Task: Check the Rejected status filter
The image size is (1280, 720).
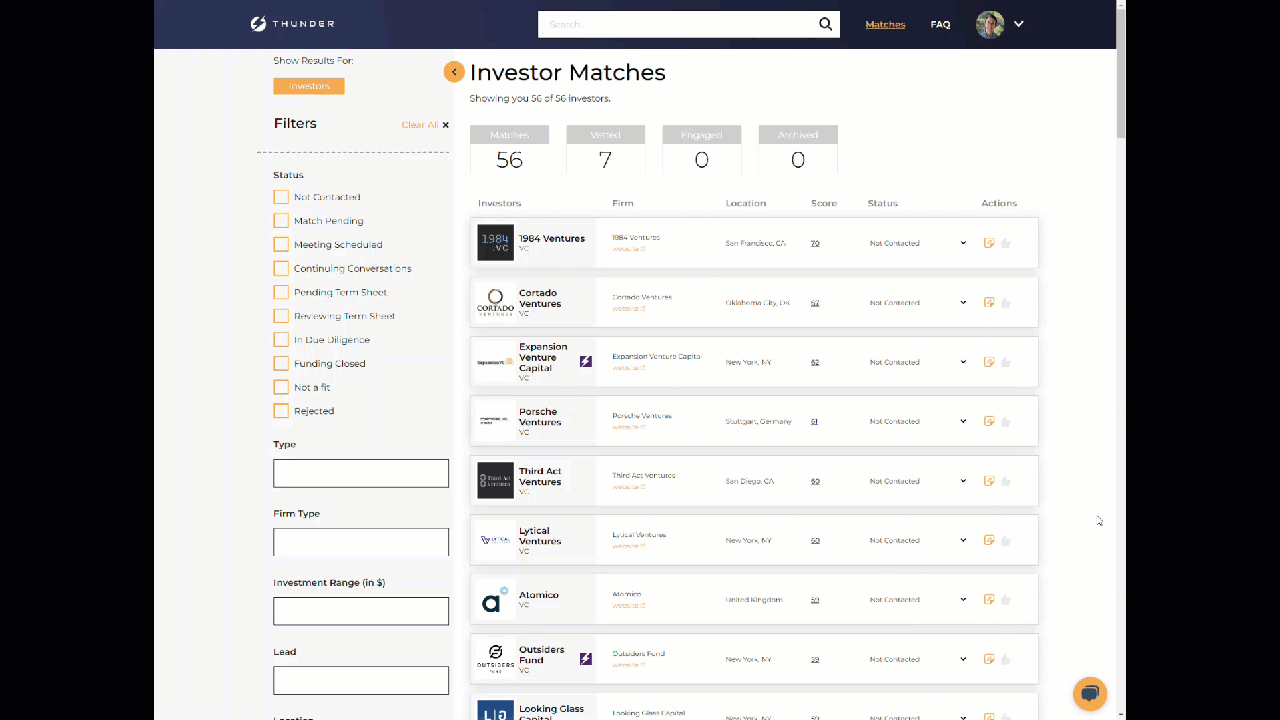Action: [281, 411]
